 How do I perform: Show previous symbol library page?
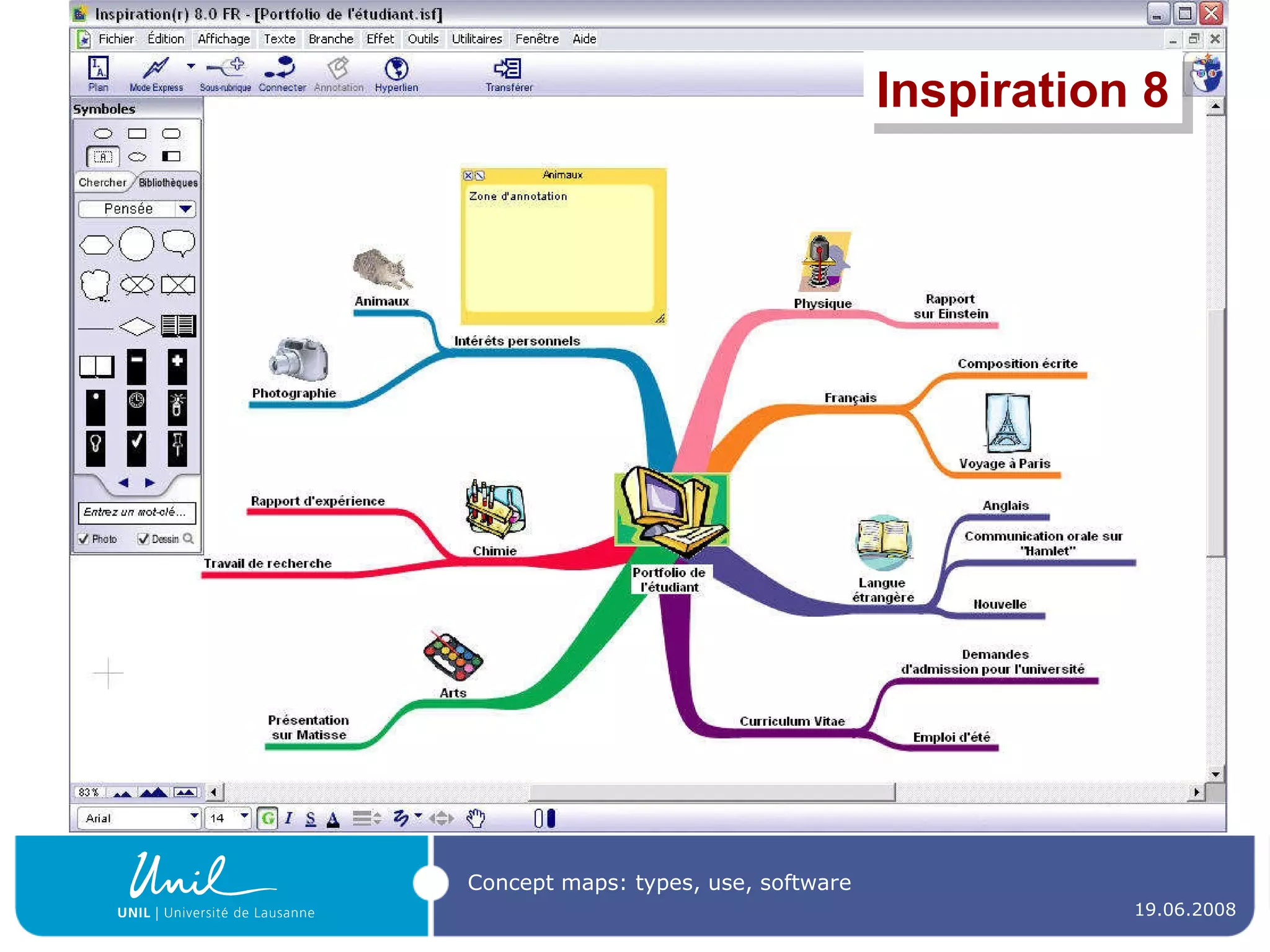123,482
